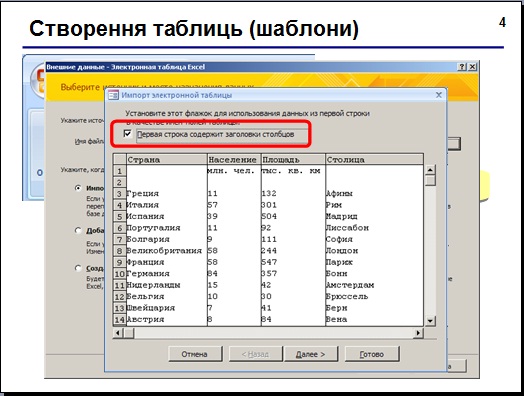Select row header number 5 (Испания)
The height and width of the screenshot is (396, 524).
(119, 217)
